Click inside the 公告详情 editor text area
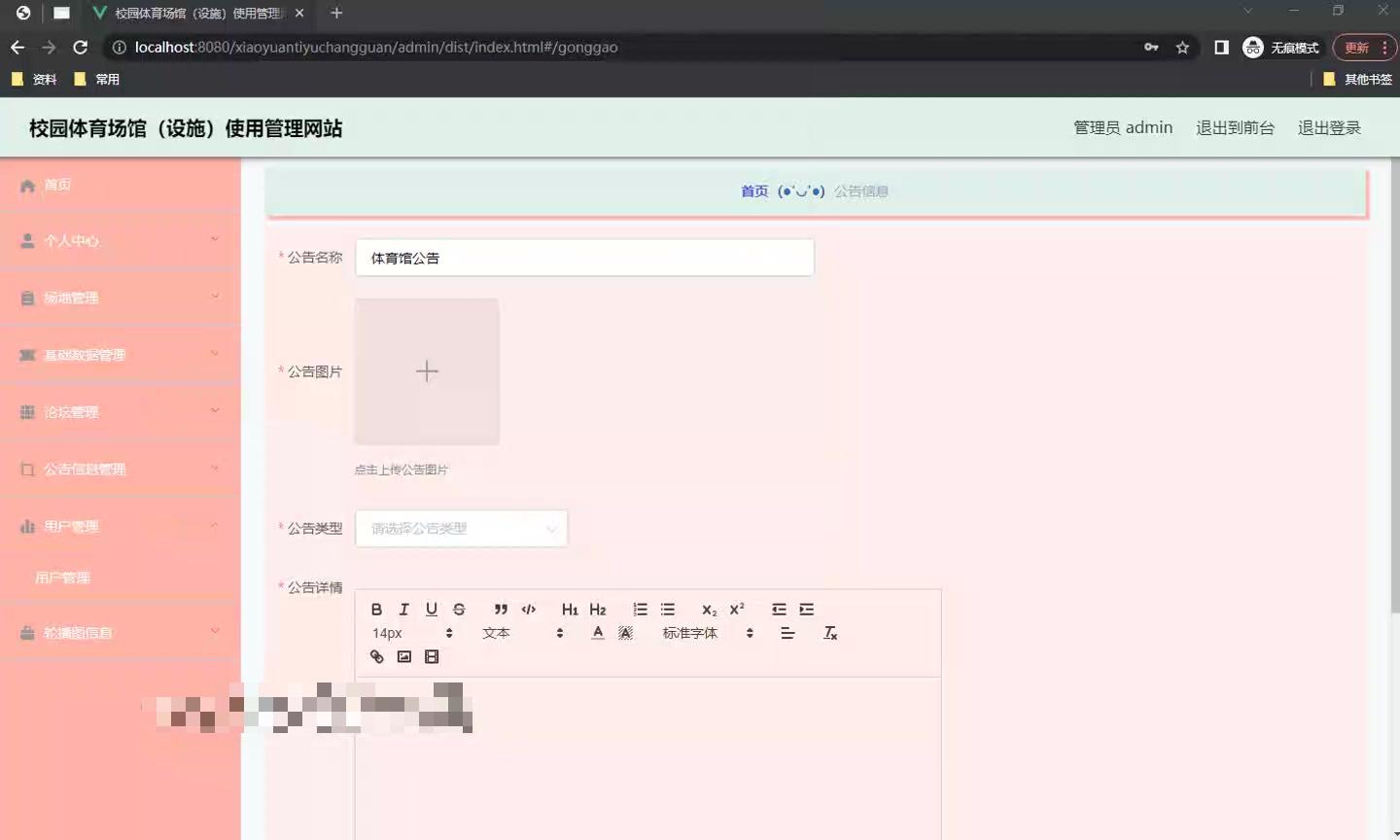 (x=647, y=758)
